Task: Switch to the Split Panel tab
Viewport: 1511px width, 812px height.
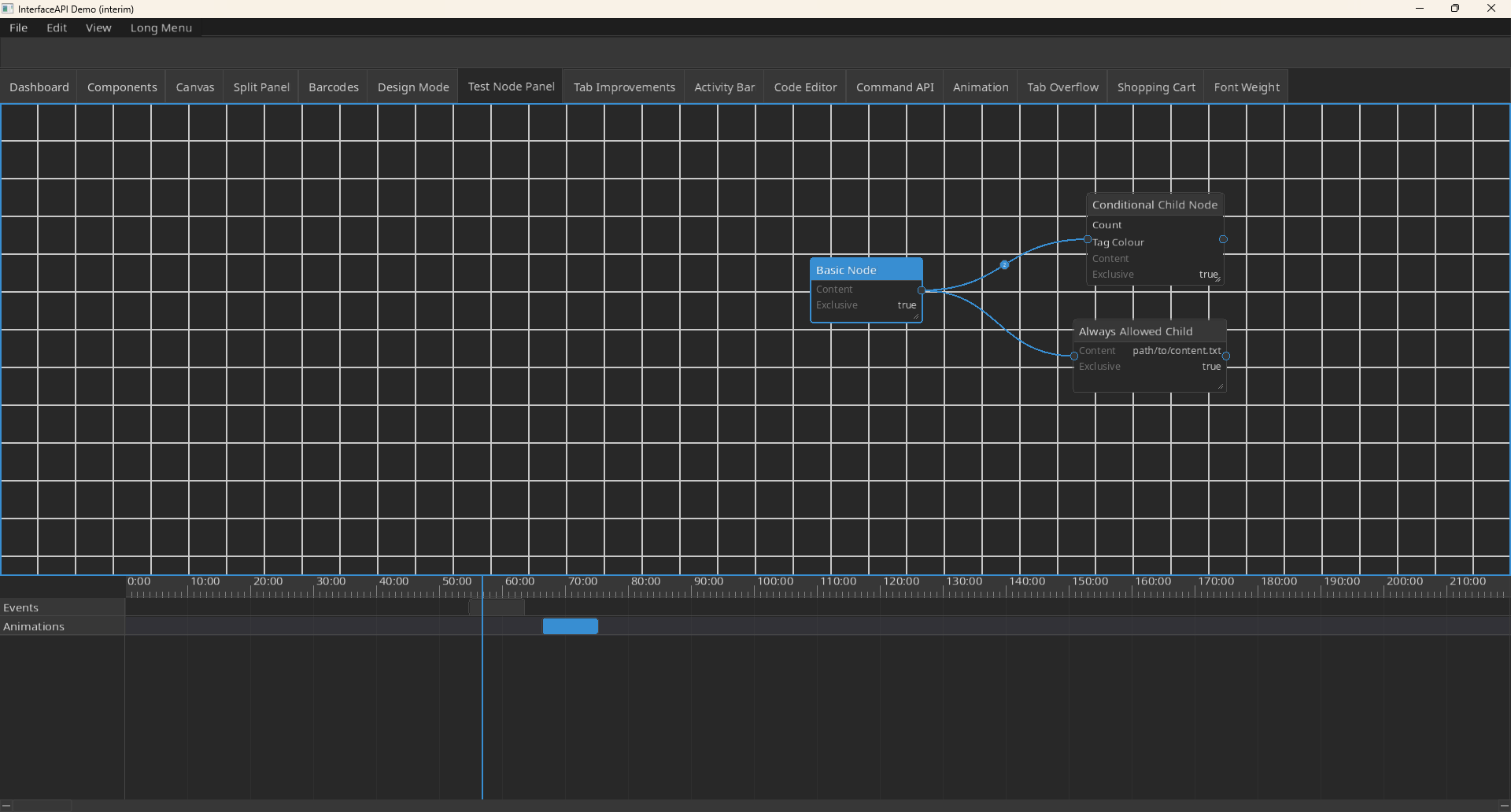Action: pos(261,87)
